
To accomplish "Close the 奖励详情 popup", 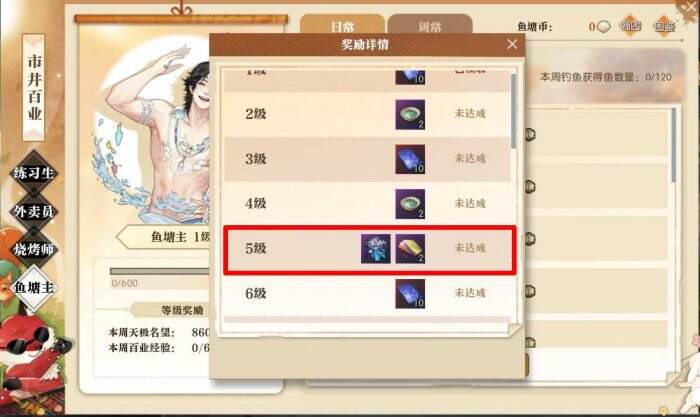I will [512, 44].
